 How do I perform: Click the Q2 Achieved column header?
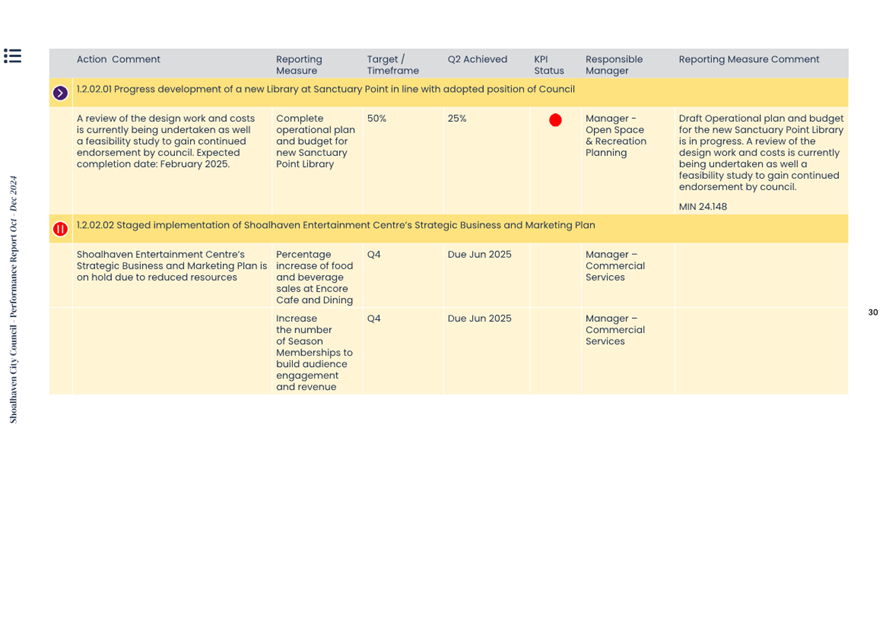pyautogui.click(x=477, y=60)
